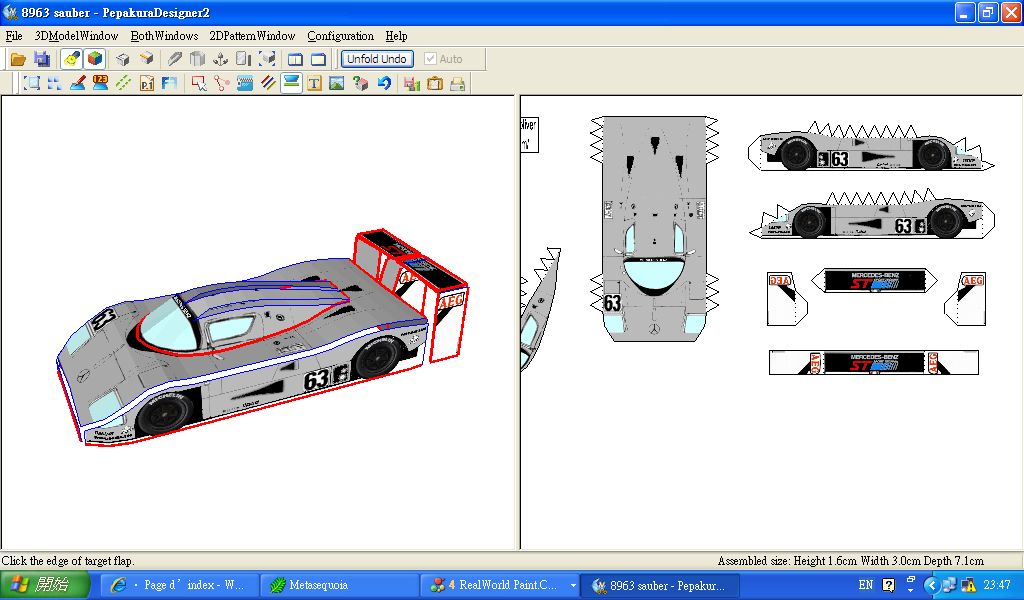Viewport: 1024px width, 600px height.
Task: Open the Configuration menu
Action: [x=340, y=36]
